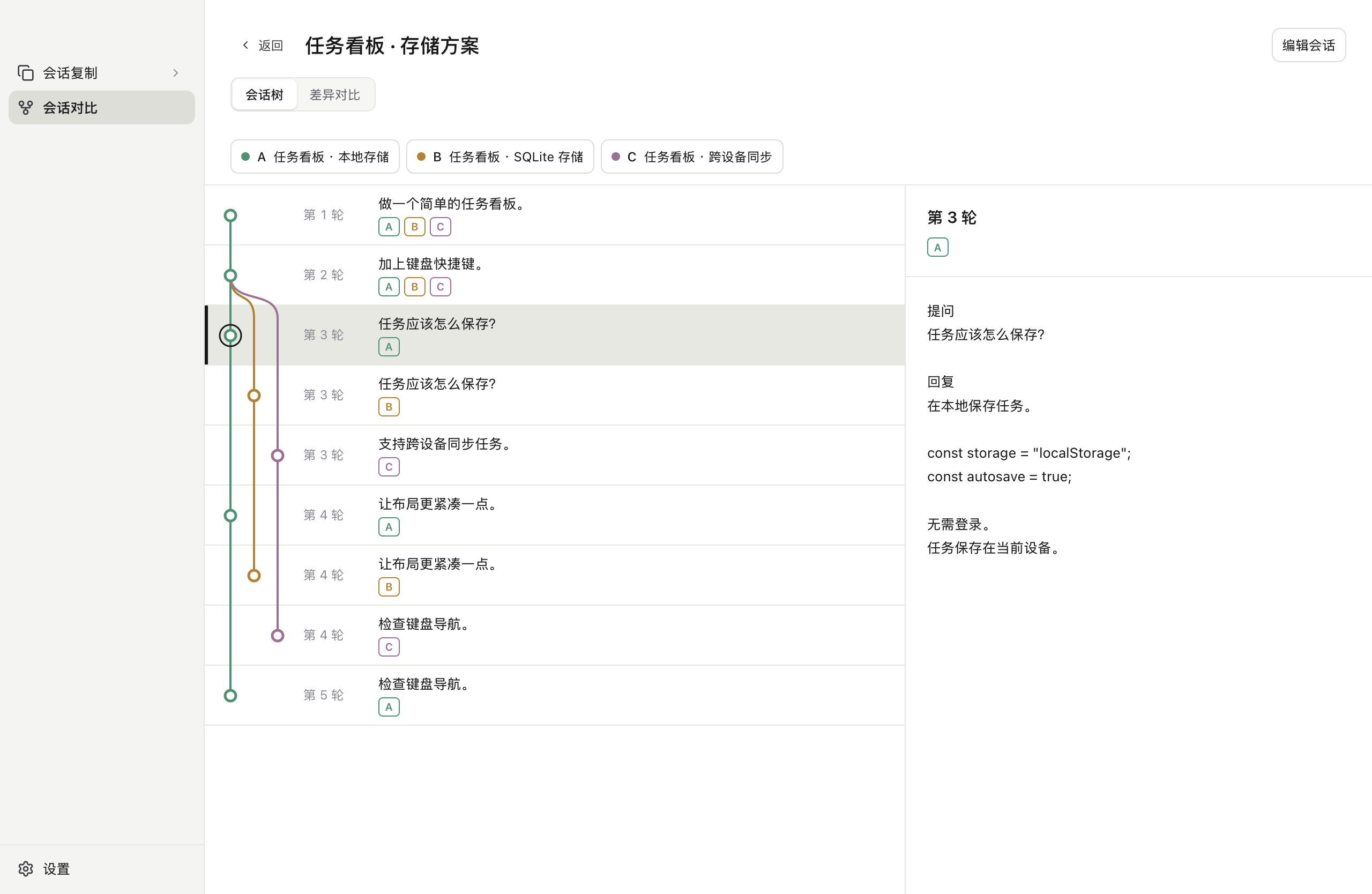Viewport: 1372px width, 894px height.
Task: Click the 编辑会话 button
Action: [1309, 45]
